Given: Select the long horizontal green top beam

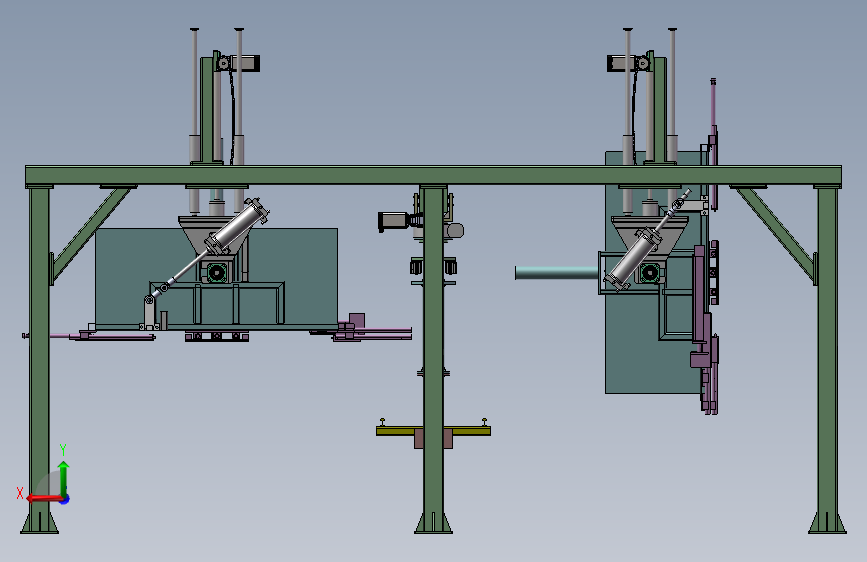Looking at the screenshot, I should tap(433, 175).
